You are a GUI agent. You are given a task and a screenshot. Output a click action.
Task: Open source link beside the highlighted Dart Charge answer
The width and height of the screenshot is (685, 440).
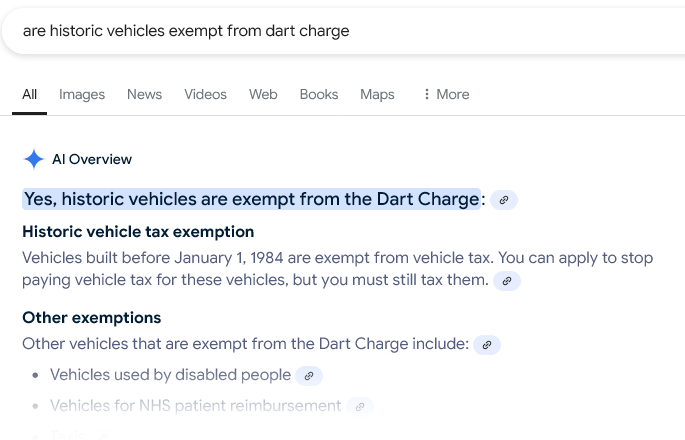[504, 200]
